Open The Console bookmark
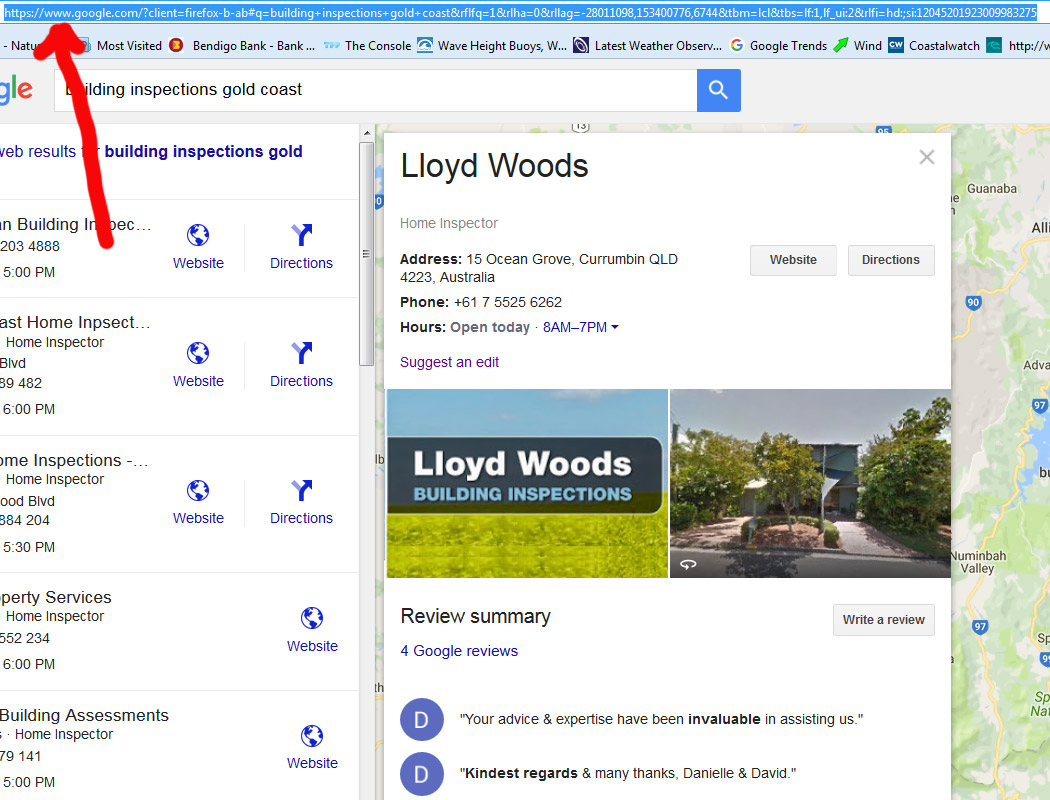This screenshot has height=800, width=1050. pyautogui.click(x=368, y=46)
